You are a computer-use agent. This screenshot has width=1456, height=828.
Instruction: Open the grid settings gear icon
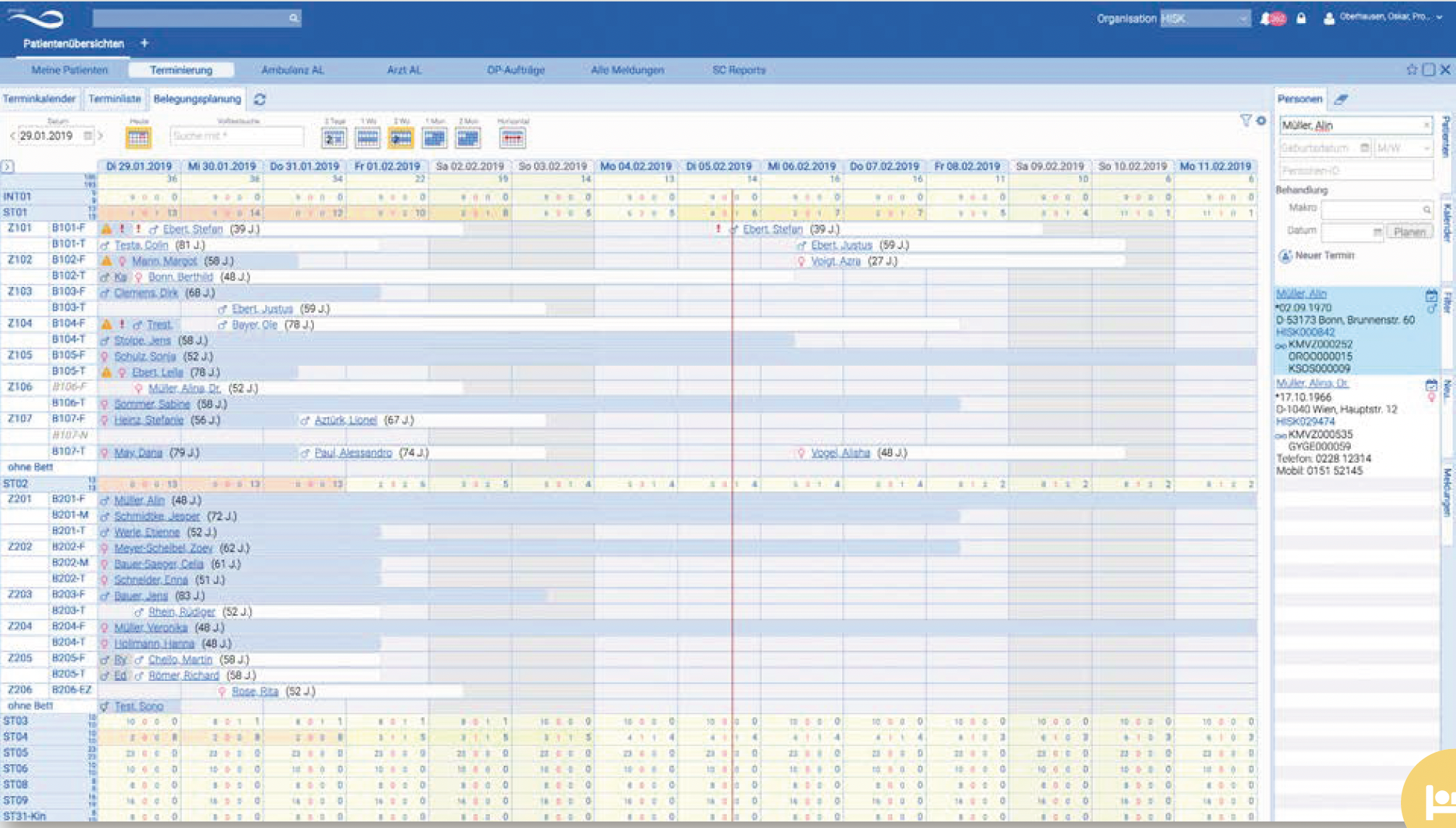click(x=1261, y=121)
